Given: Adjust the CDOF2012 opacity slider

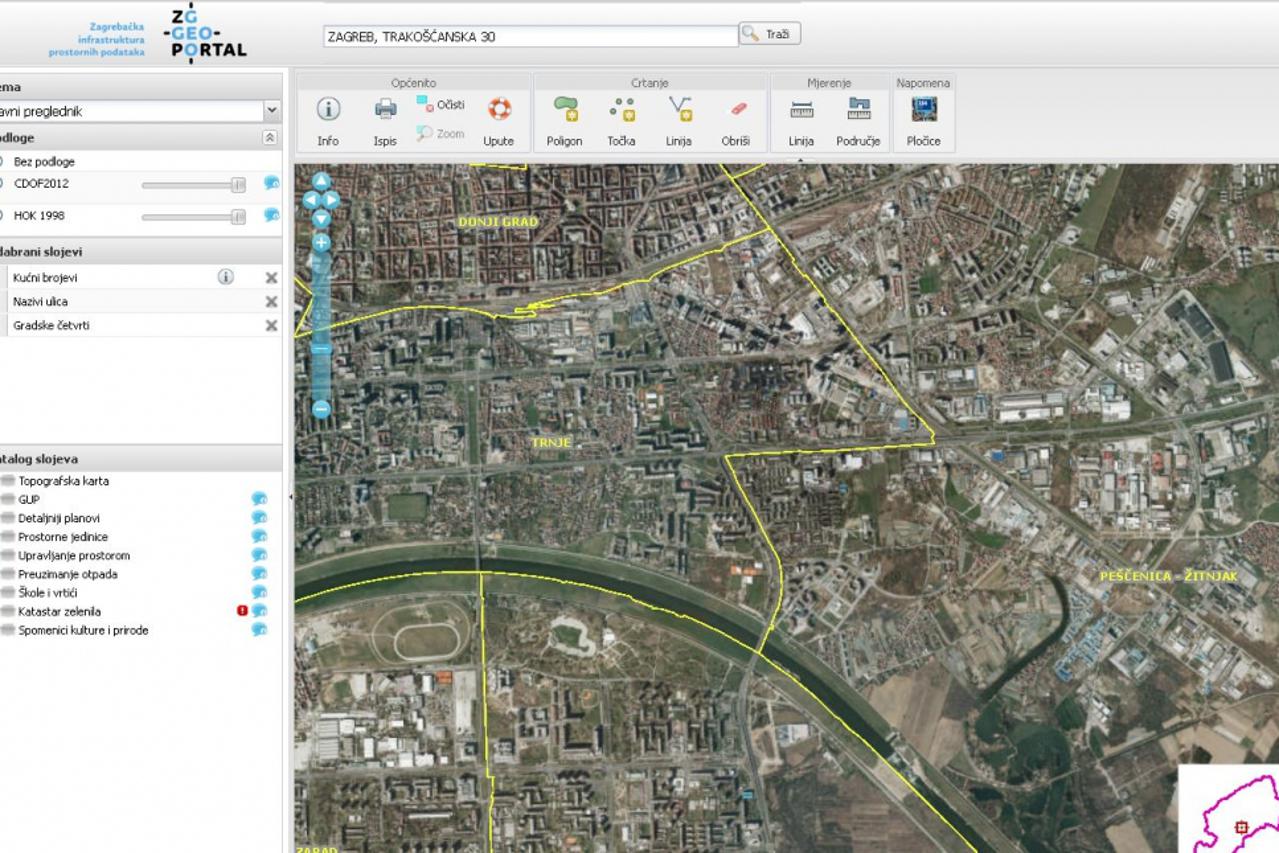Looking at the screenshot, I should click(238, 185).
